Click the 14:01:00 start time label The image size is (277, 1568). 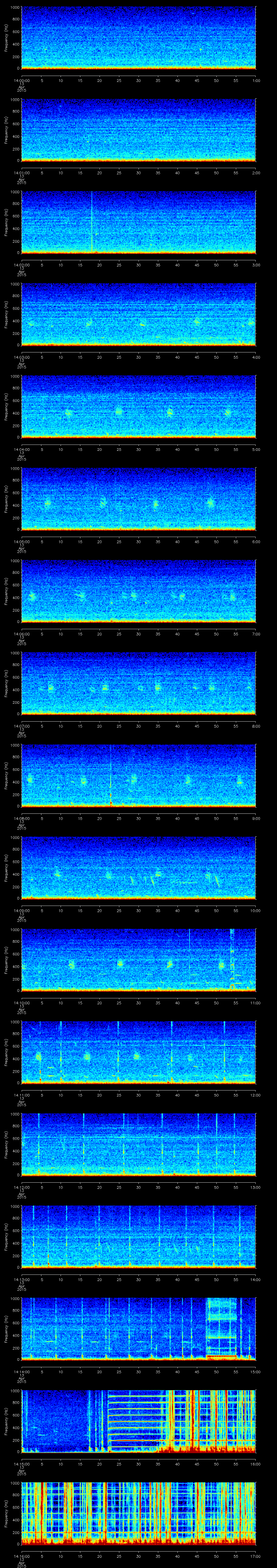[x=21, y=173]
